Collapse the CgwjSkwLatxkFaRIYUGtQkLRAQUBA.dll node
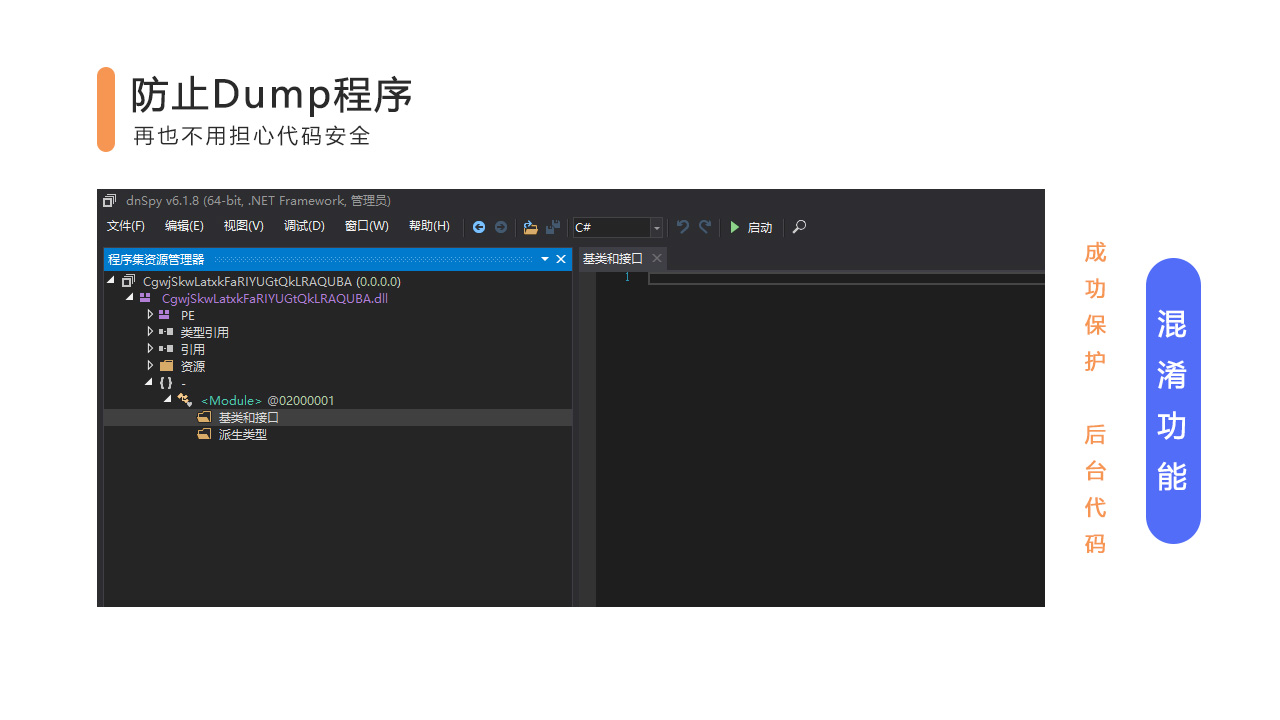1280x720 pixels. tap(130, 297)
